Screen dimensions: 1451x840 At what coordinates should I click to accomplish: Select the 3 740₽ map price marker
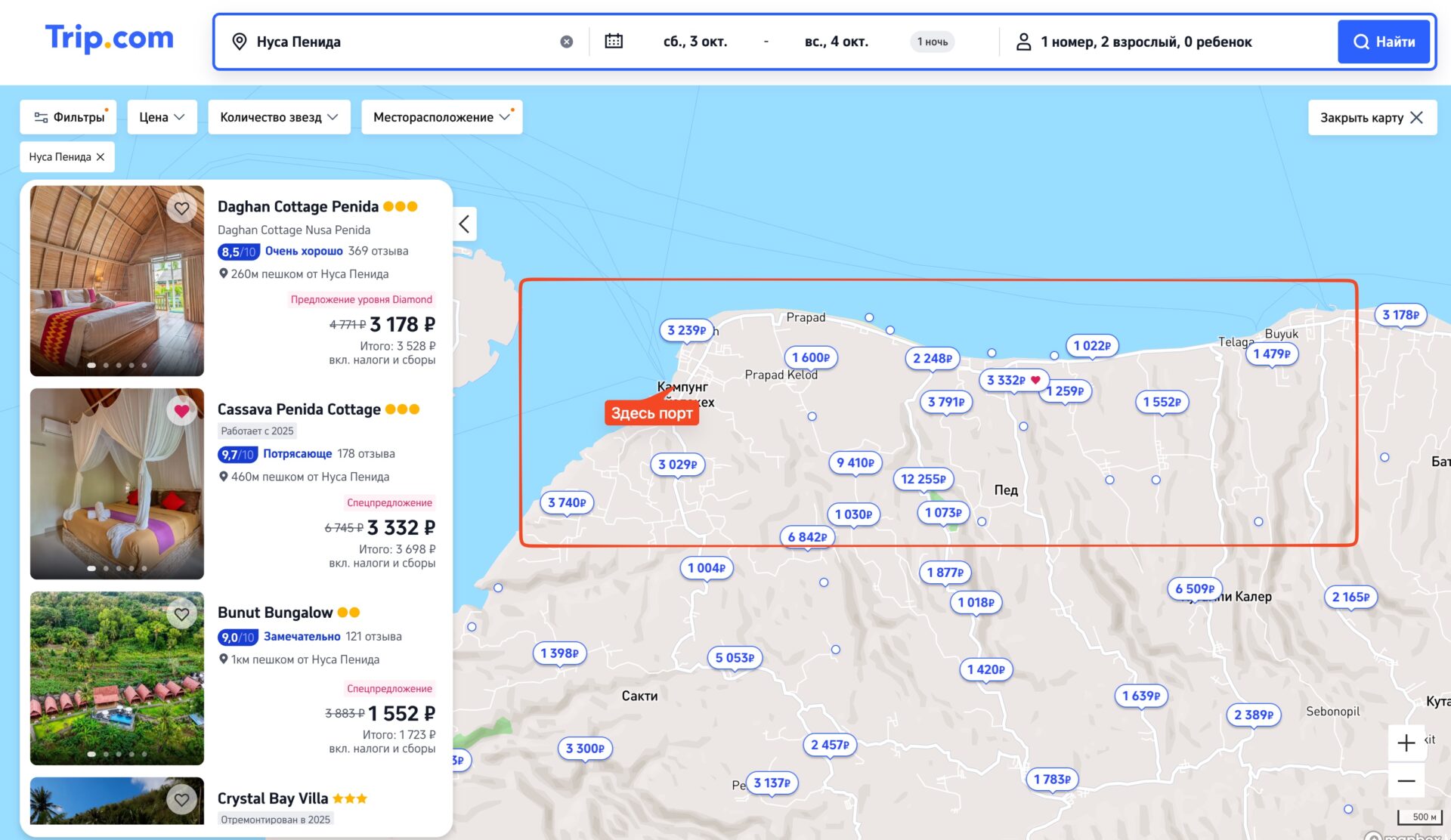pyautogui.click(x=567, y=502)
